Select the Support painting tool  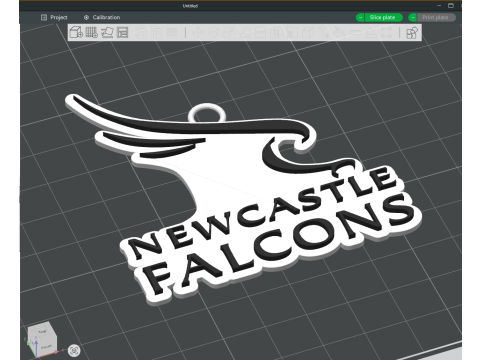coord(291,32)
